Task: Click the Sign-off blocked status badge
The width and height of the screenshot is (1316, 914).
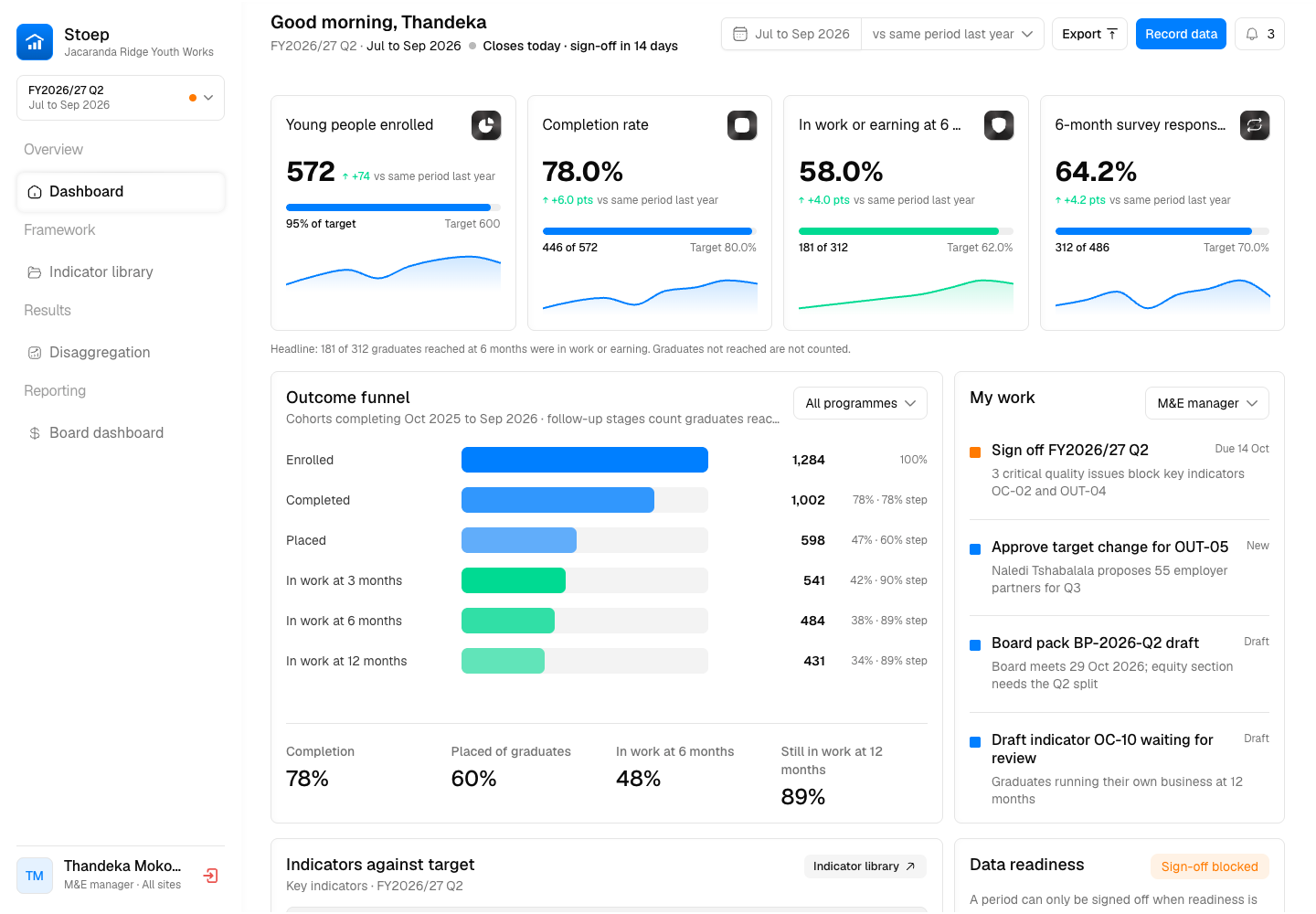Action: point(1210,866)
